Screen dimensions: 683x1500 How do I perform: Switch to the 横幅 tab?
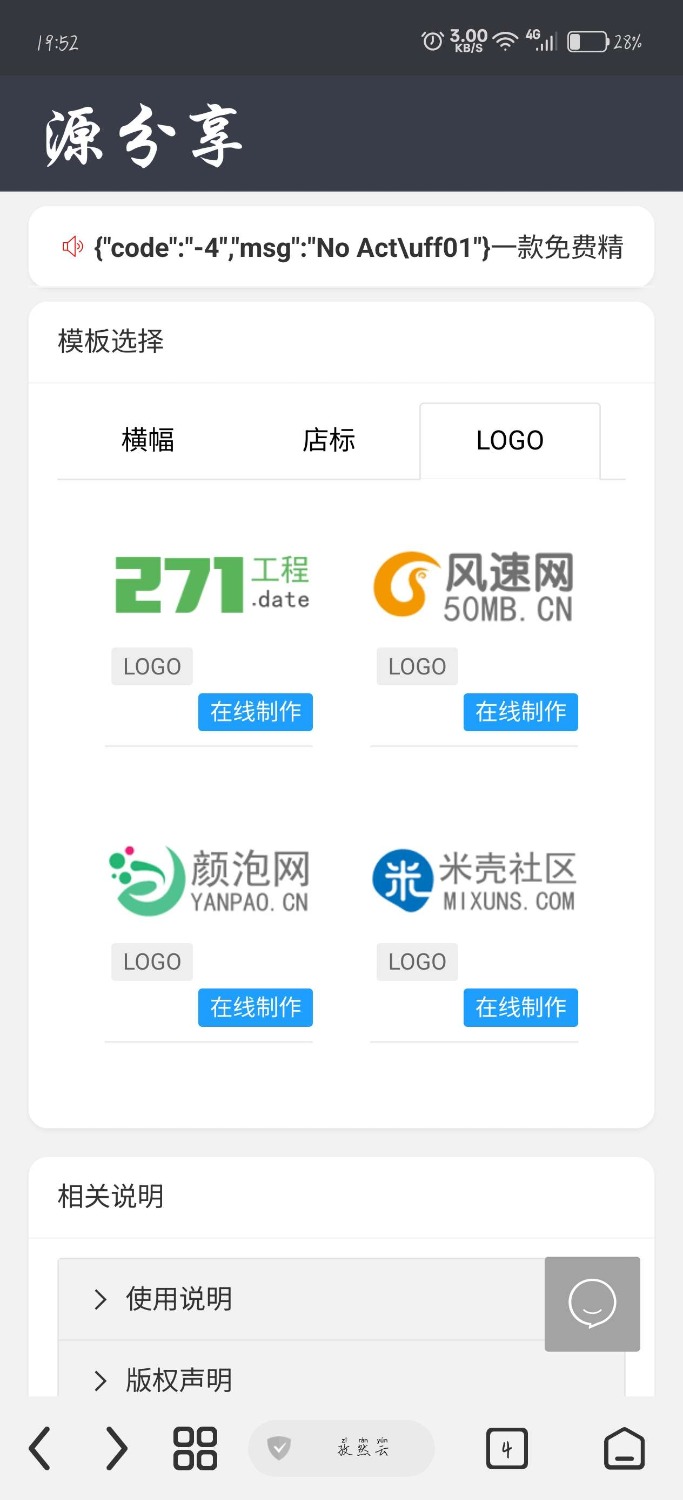click(x=148, y=440)
